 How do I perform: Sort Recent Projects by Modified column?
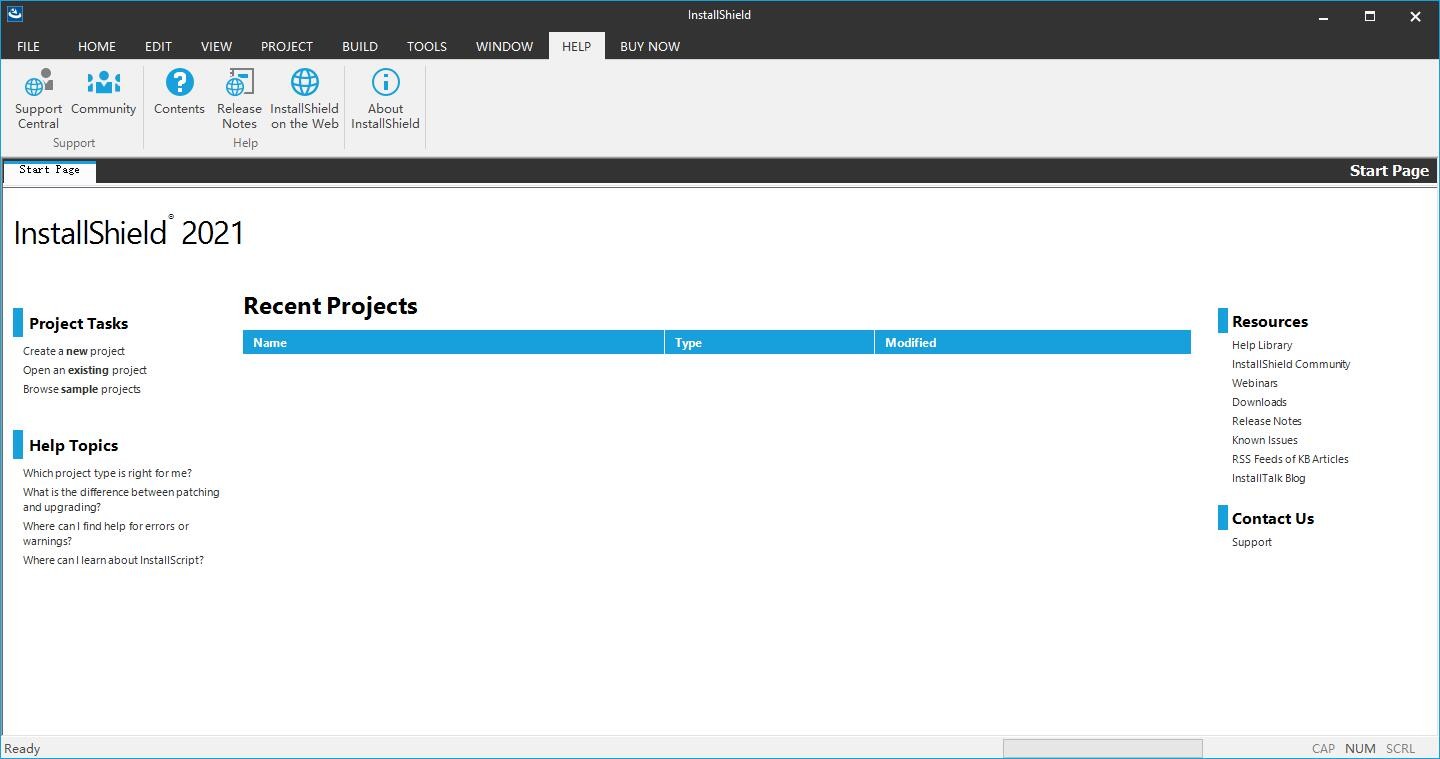pyautogui.click(x=1033, y=342)
